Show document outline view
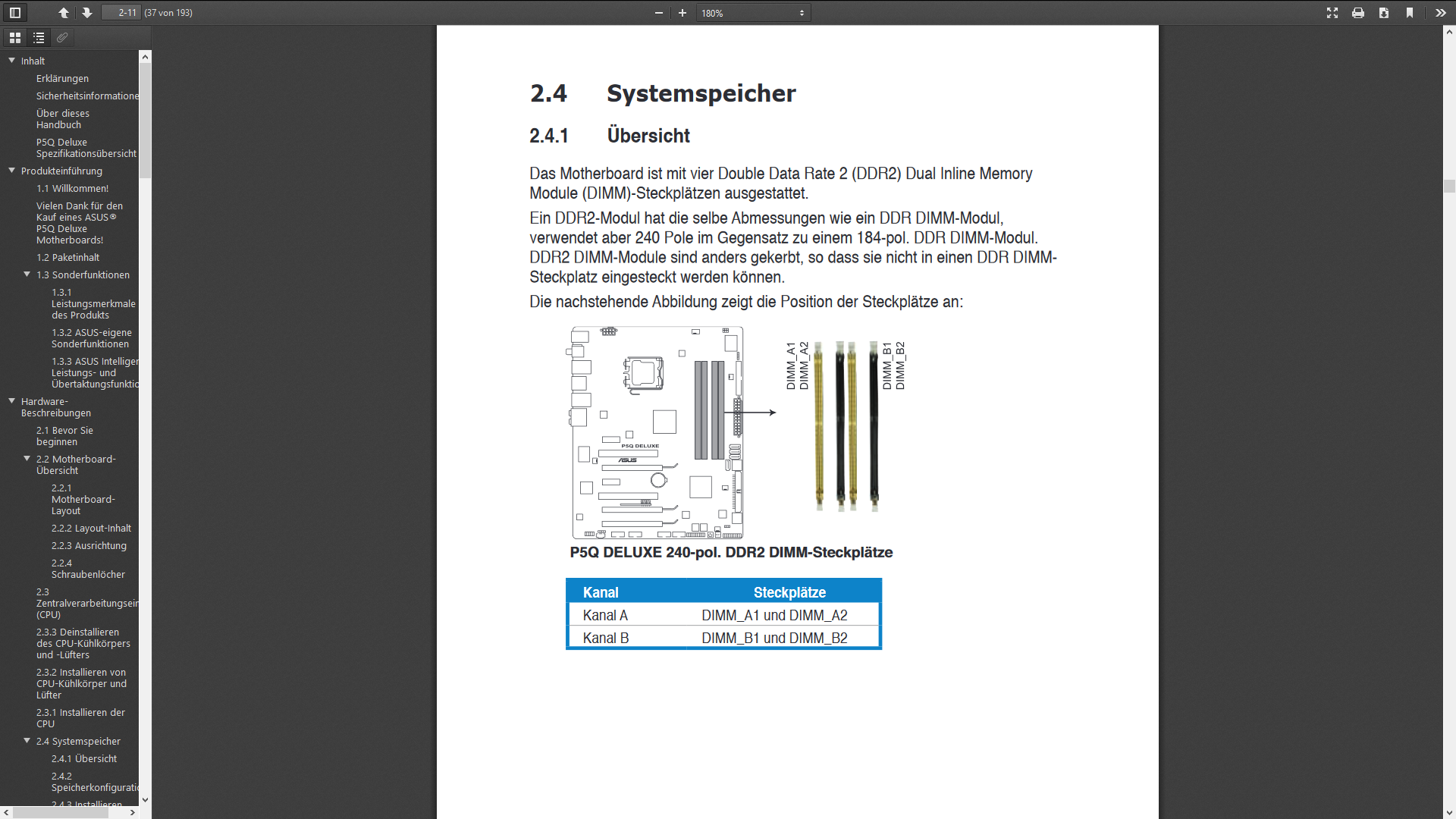Viewport: 1456px width, 819px height. pos(39,37)
